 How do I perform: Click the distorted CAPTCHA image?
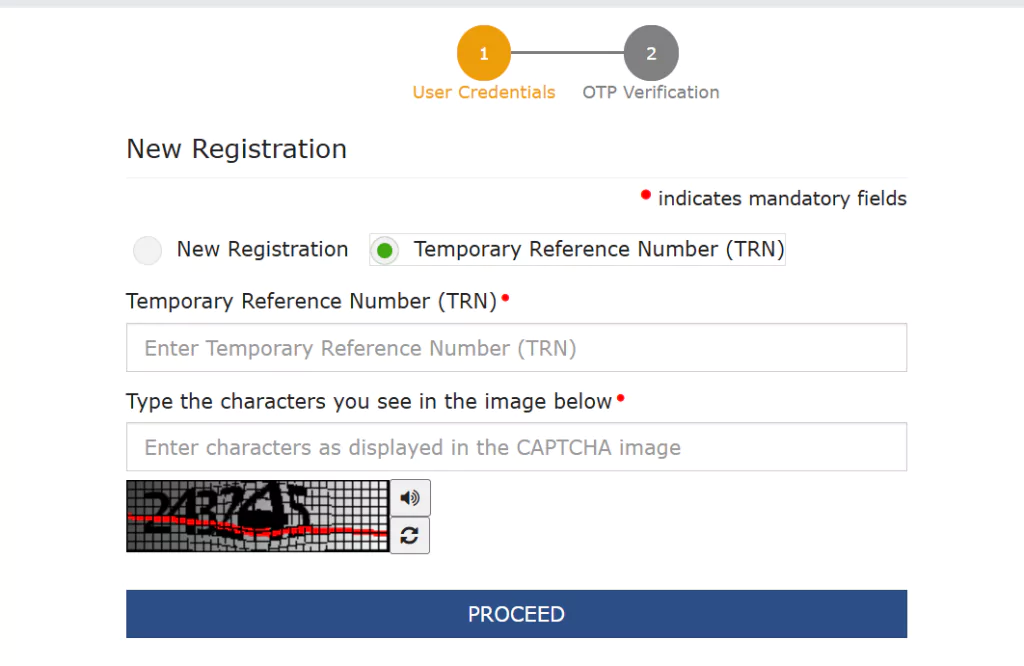coord(257,516)
